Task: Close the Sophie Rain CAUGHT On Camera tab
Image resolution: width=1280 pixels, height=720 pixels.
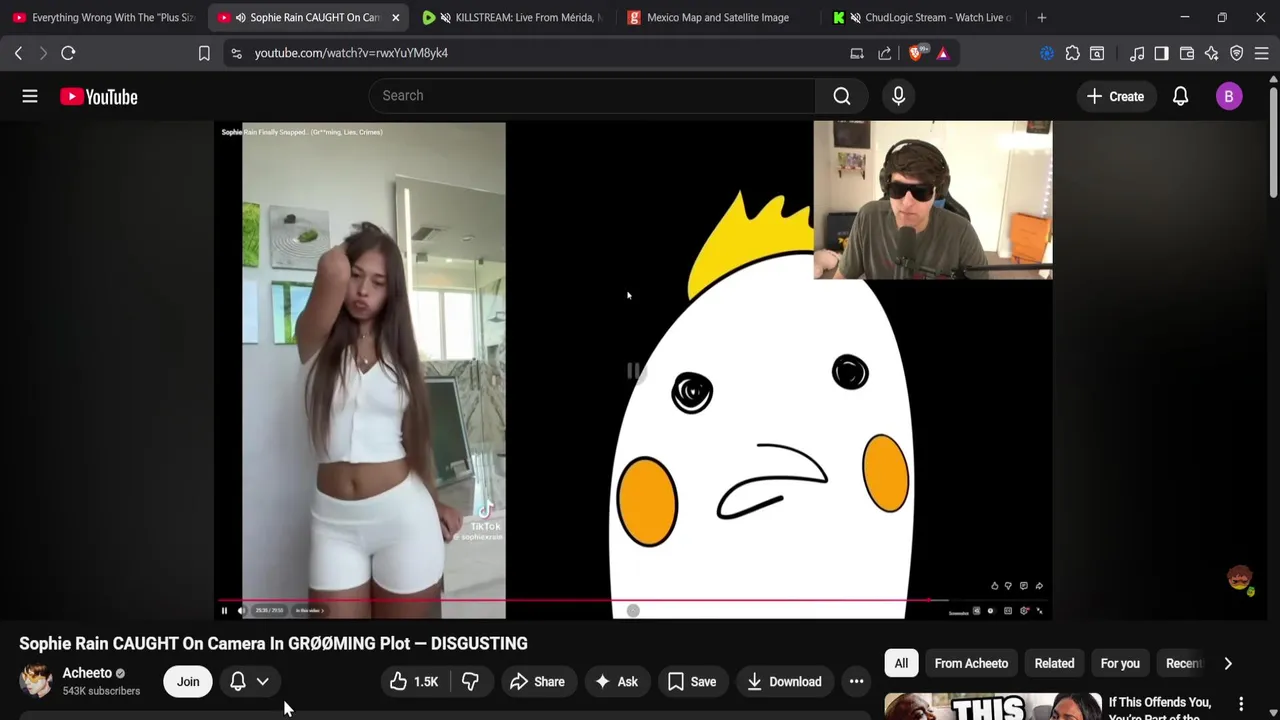Action: (x=395, y=17)
